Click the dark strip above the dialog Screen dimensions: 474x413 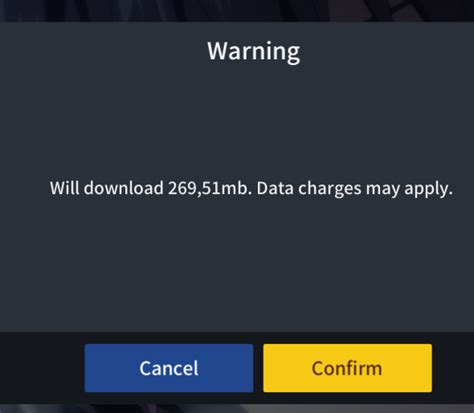[x=237, y=11]
